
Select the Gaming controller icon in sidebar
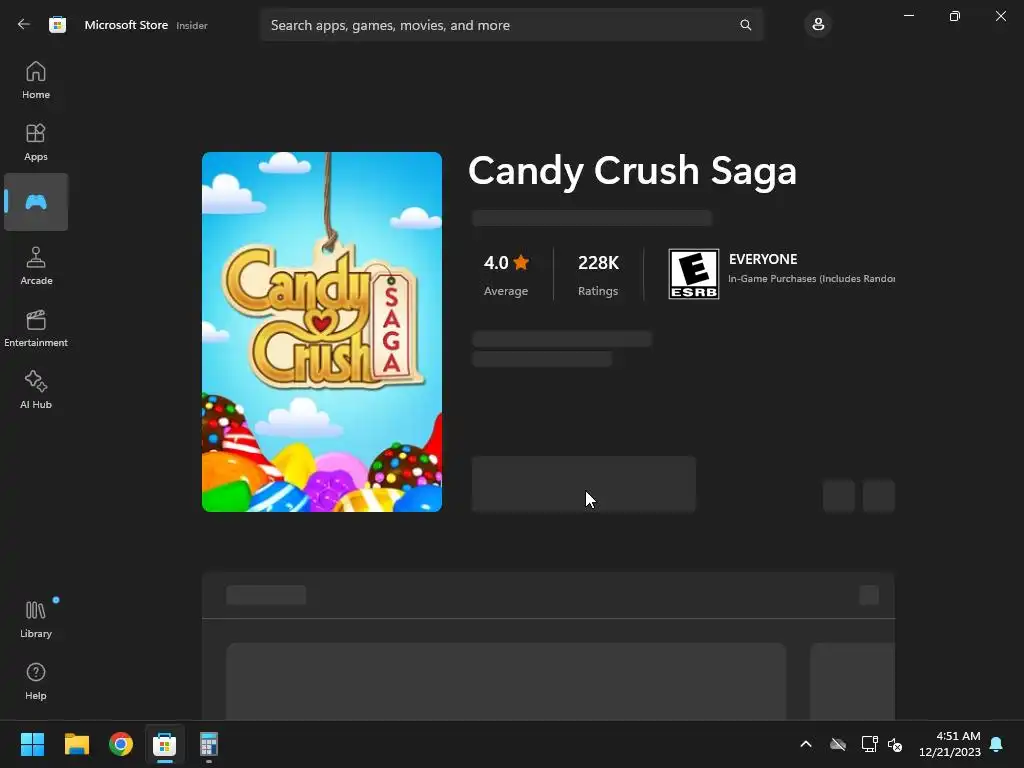coord(36,202)
